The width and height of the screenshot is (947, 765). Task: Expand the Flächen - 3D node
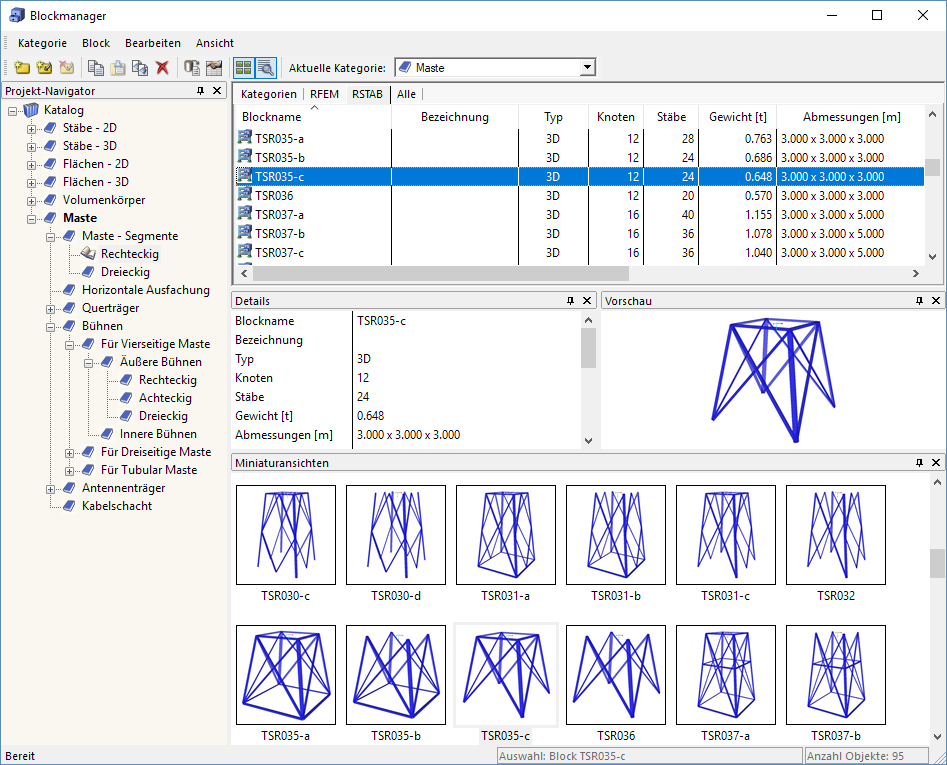pyautogui.click(x=31, y=183)
